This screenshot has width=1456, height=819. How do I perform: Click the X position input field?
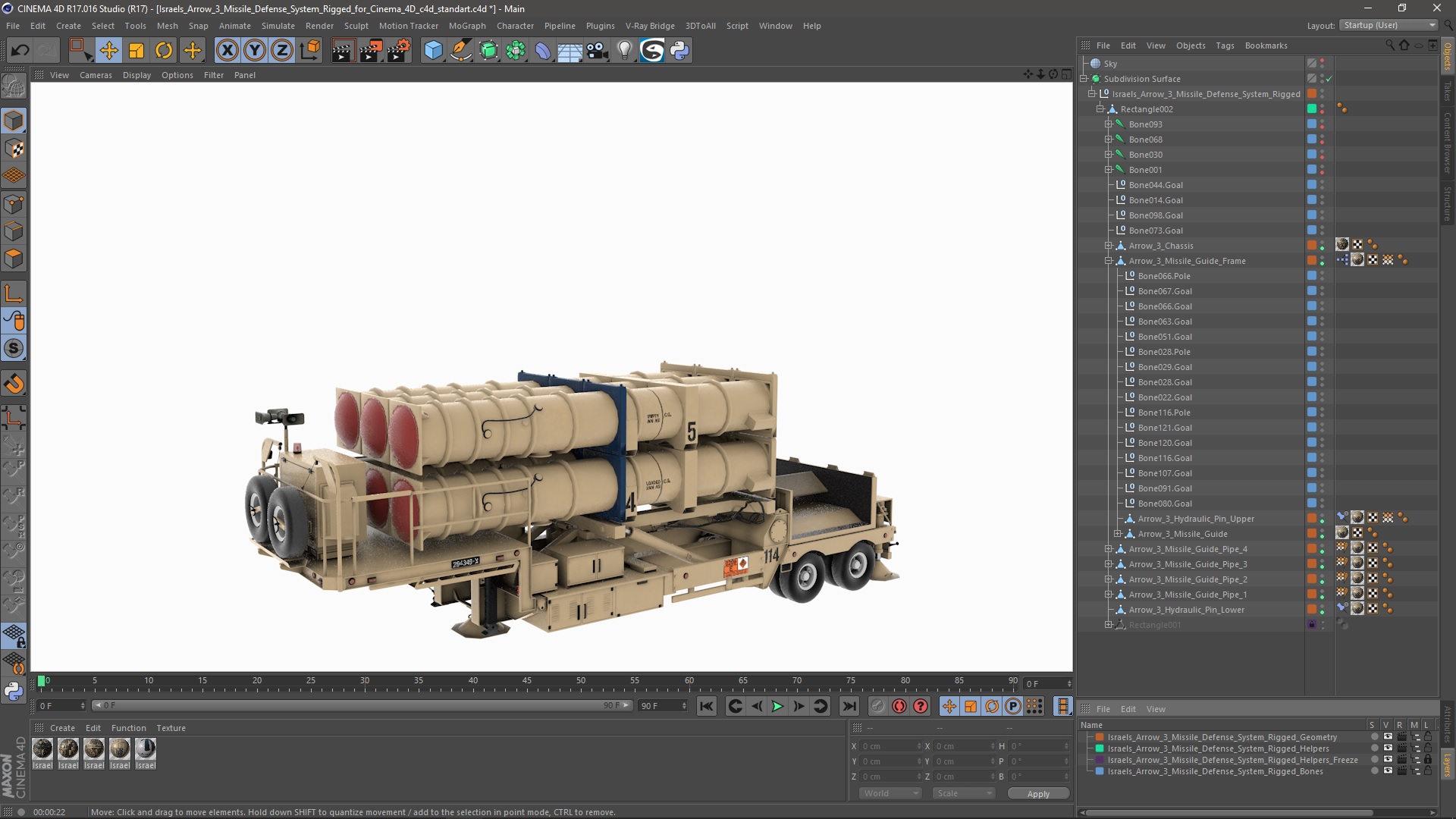pyautogui.click(x=891, y=746)
